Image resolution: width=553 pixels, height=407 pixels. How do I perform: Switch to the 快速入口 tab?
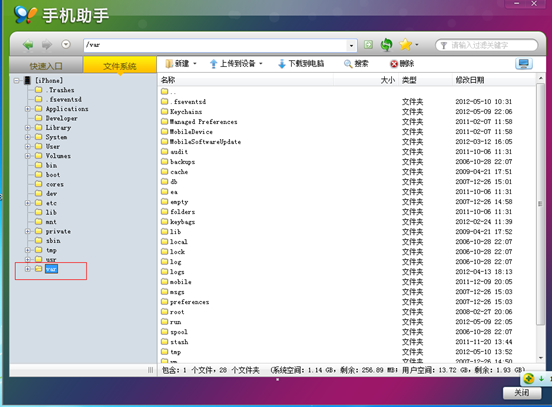point(46,66)
